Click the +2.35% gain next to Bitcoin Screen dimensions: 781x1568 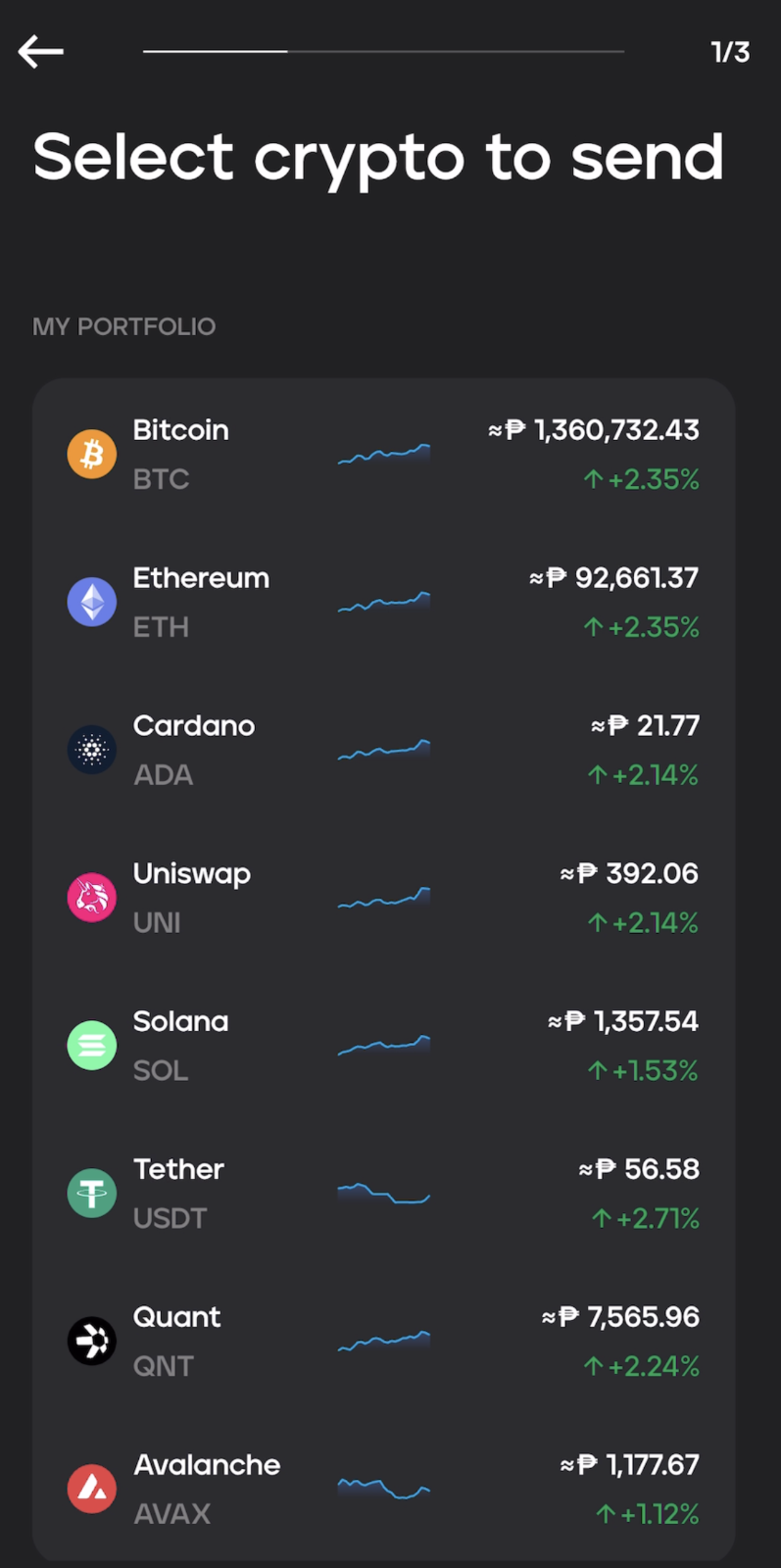[x=641, y=479]
